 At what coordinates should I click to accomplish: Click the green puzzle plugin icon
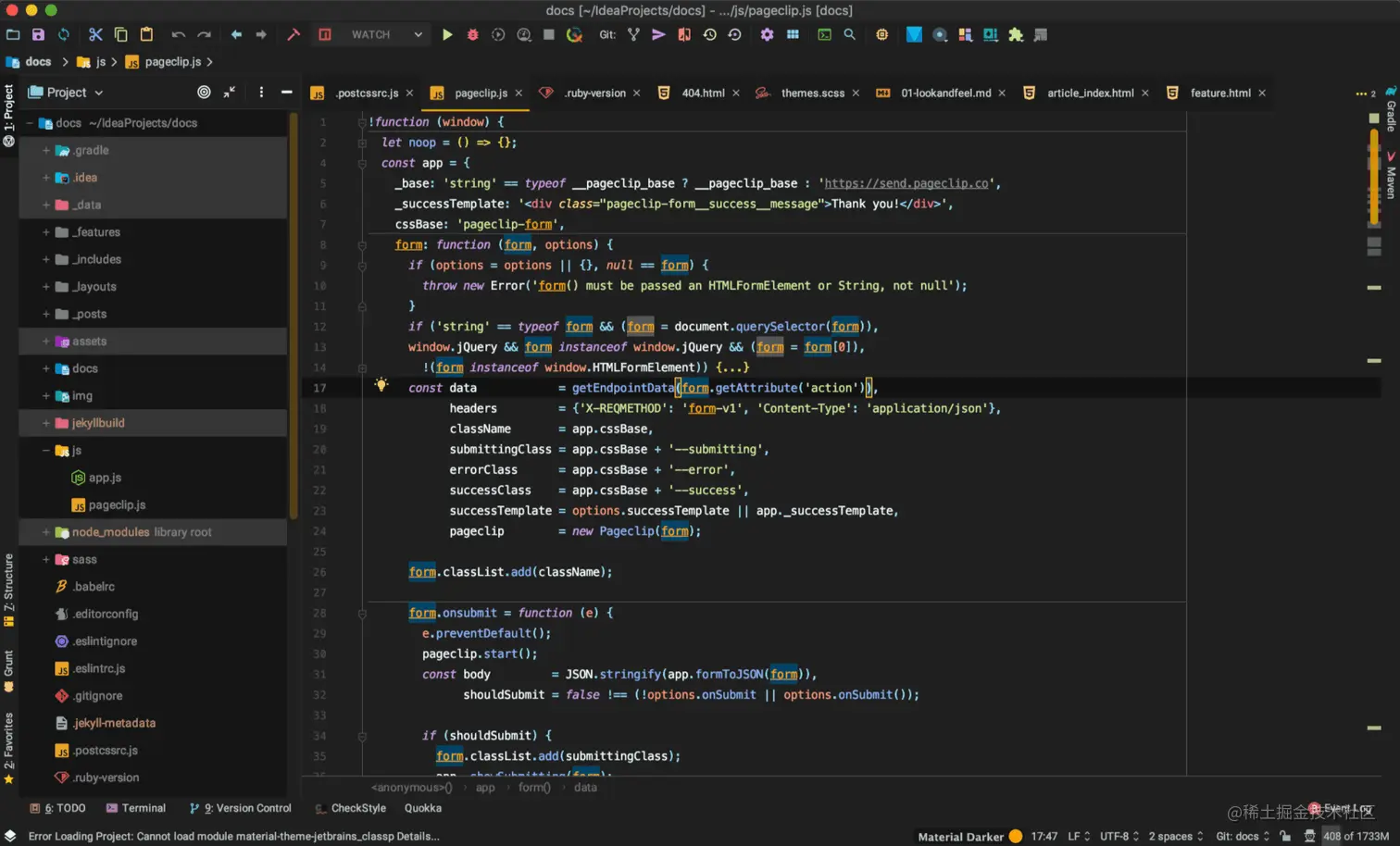point(1016,34)
